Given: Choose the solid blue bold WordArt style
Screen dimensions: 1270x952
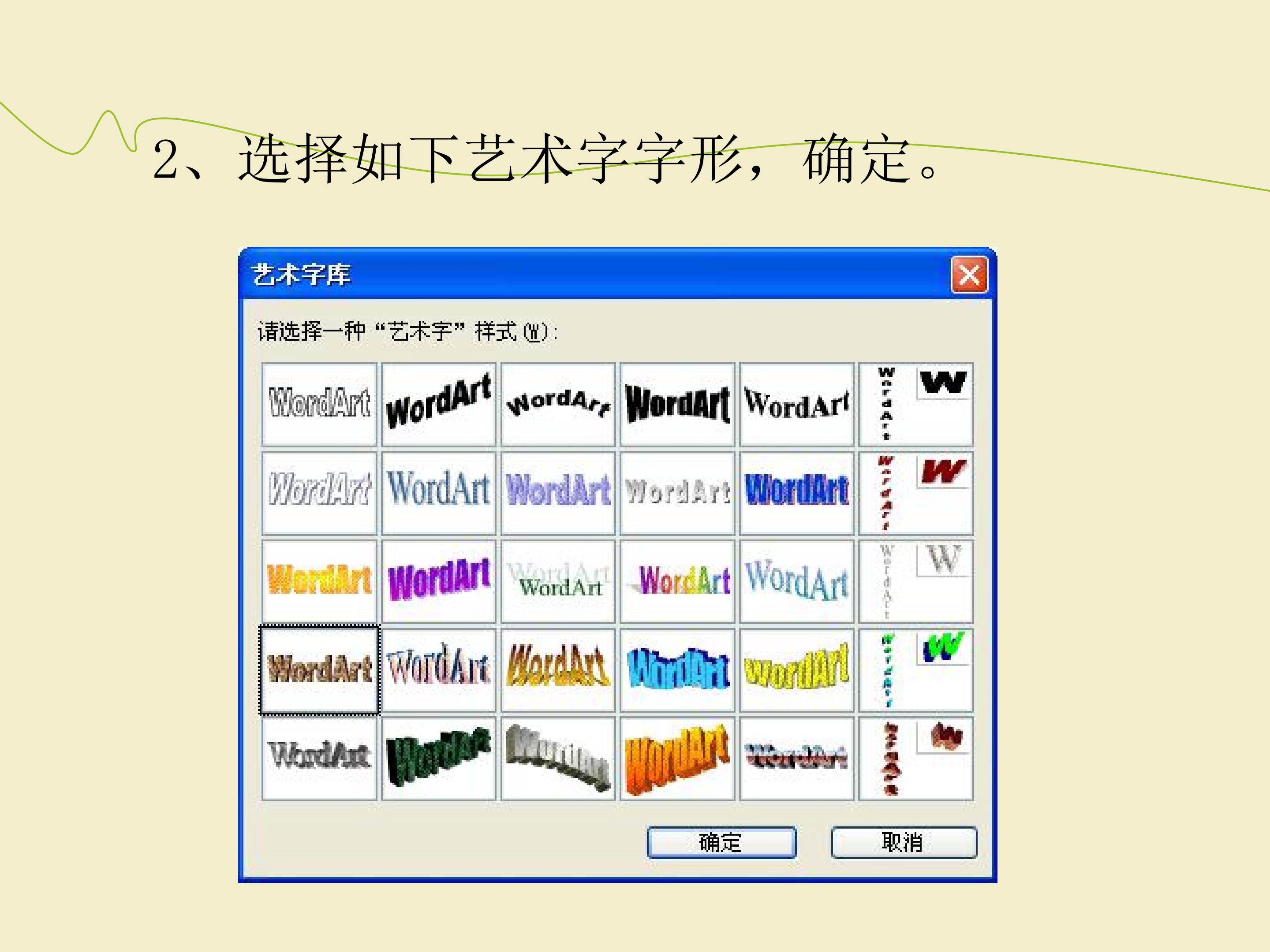Looking at the screenshot, I should click(x=797, y=493).
